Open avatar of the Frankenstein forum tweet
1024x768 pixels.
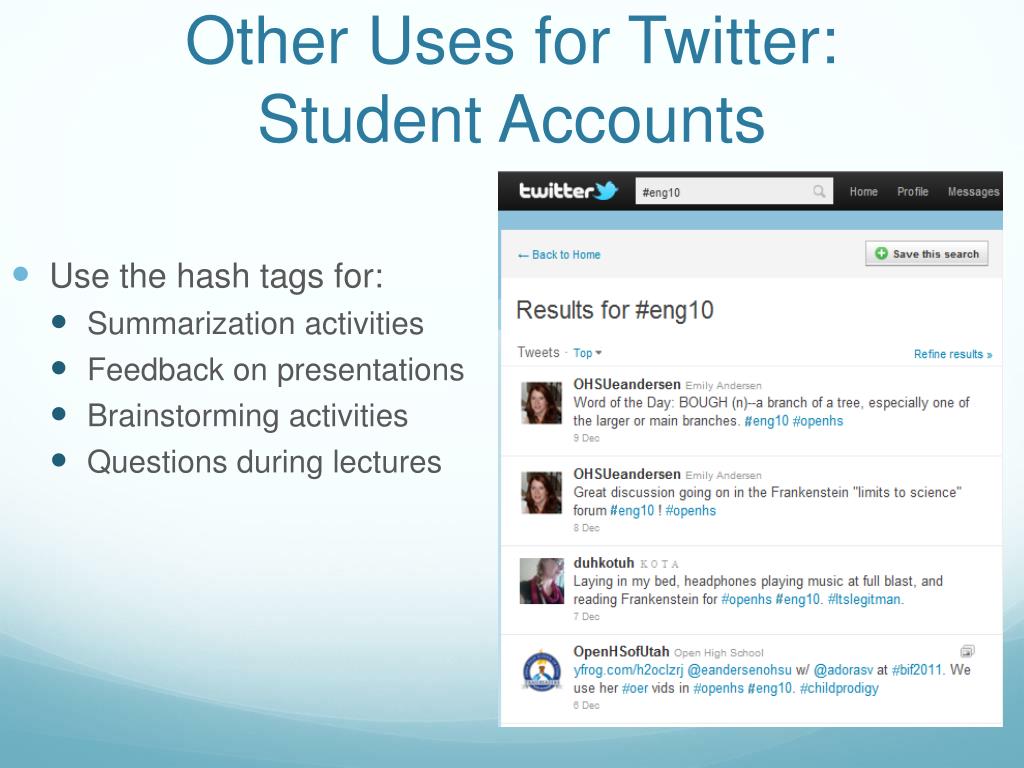(541, 492)
